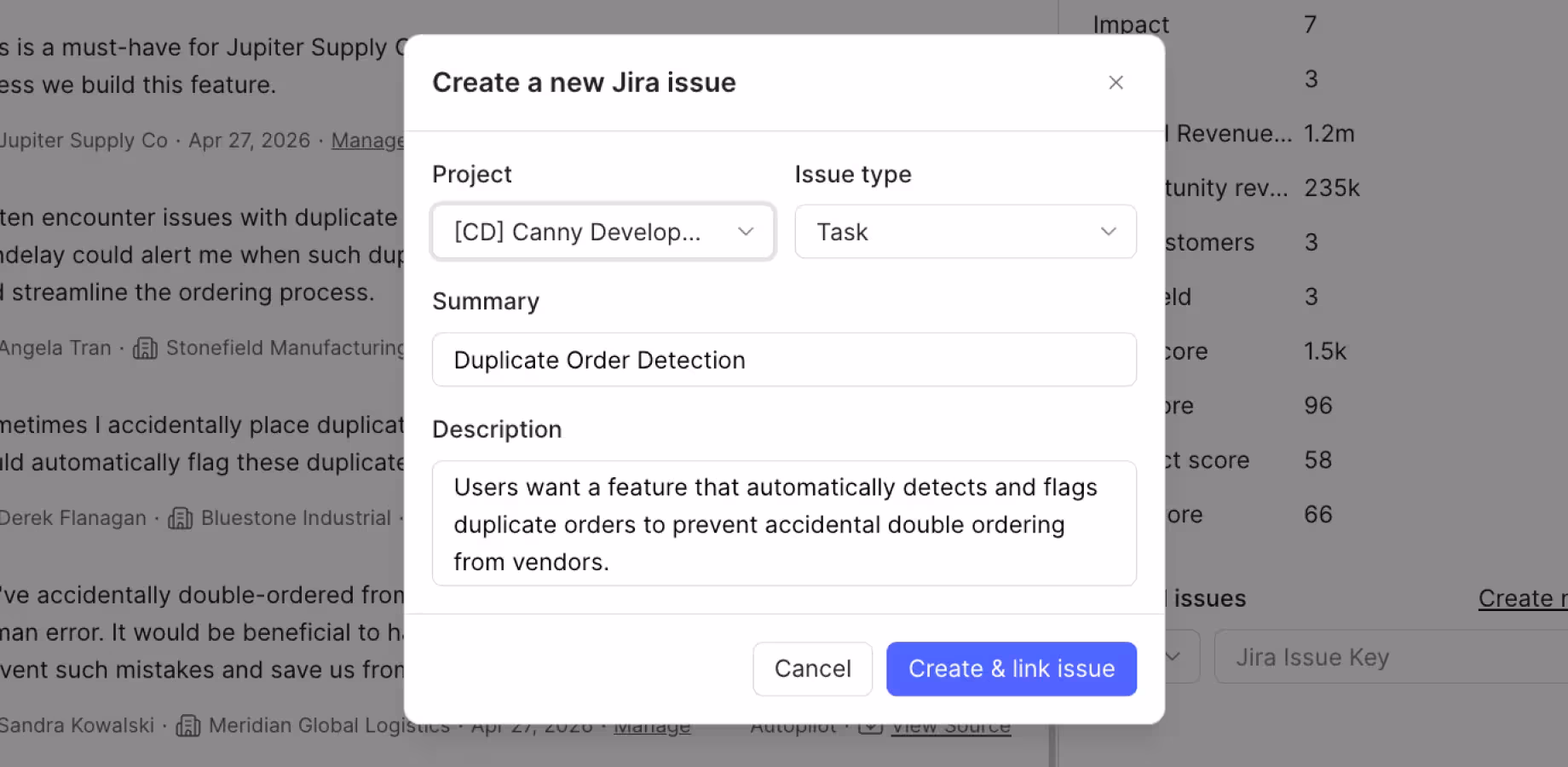Click the 1.5k score value
This screenshot has width=1568, height=767.
[1325, 351]
